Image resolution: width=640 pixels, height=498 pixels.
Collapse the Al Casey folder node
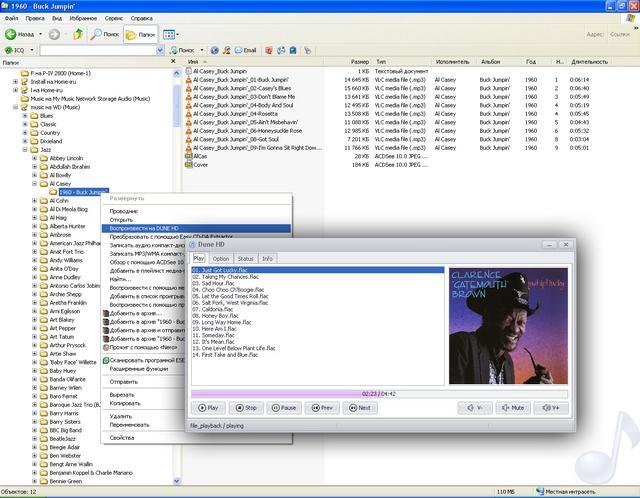coord(35,184)
